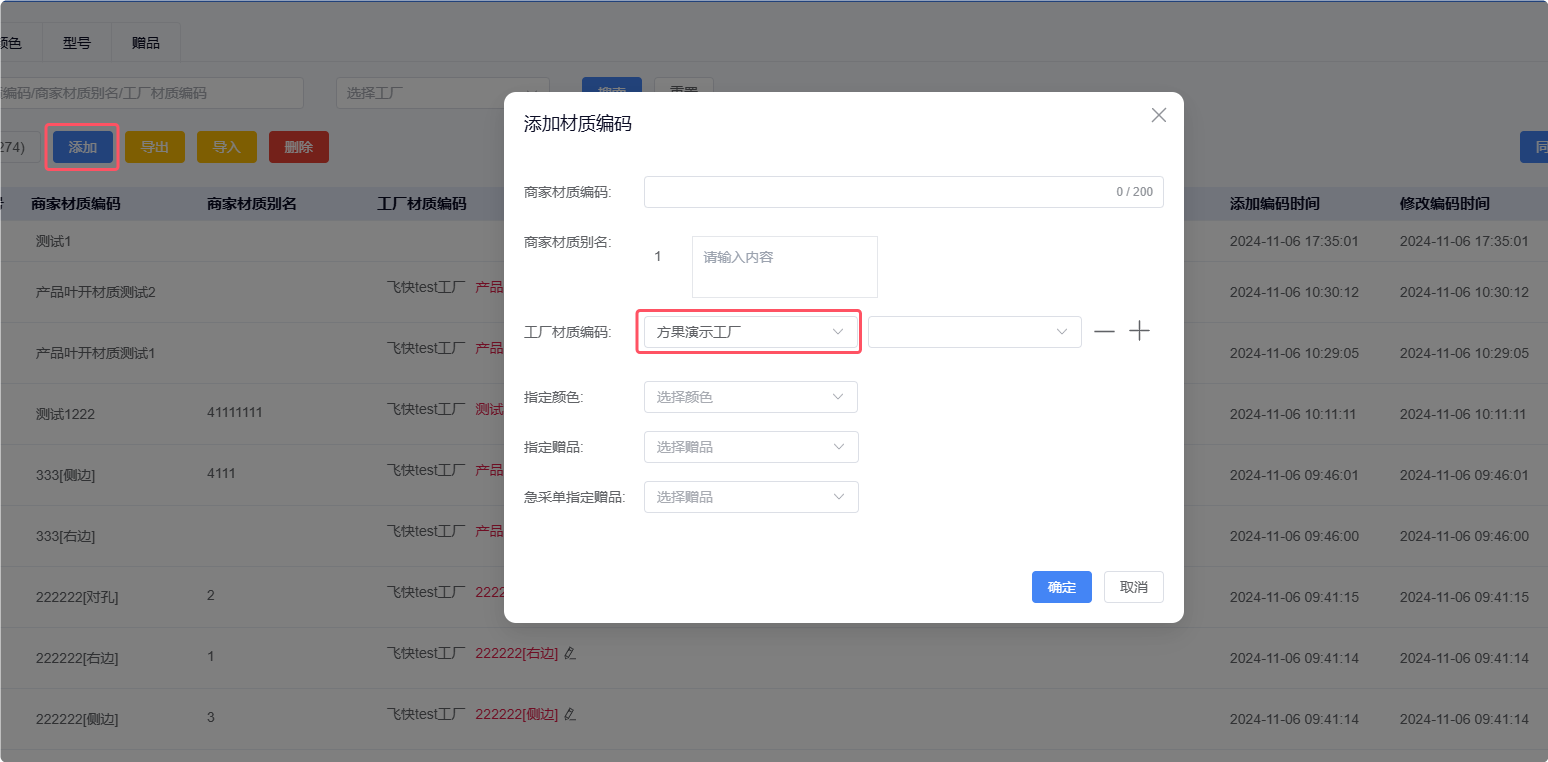
Task: Select the 测试1222 cell
Action: tap(66, 414)
